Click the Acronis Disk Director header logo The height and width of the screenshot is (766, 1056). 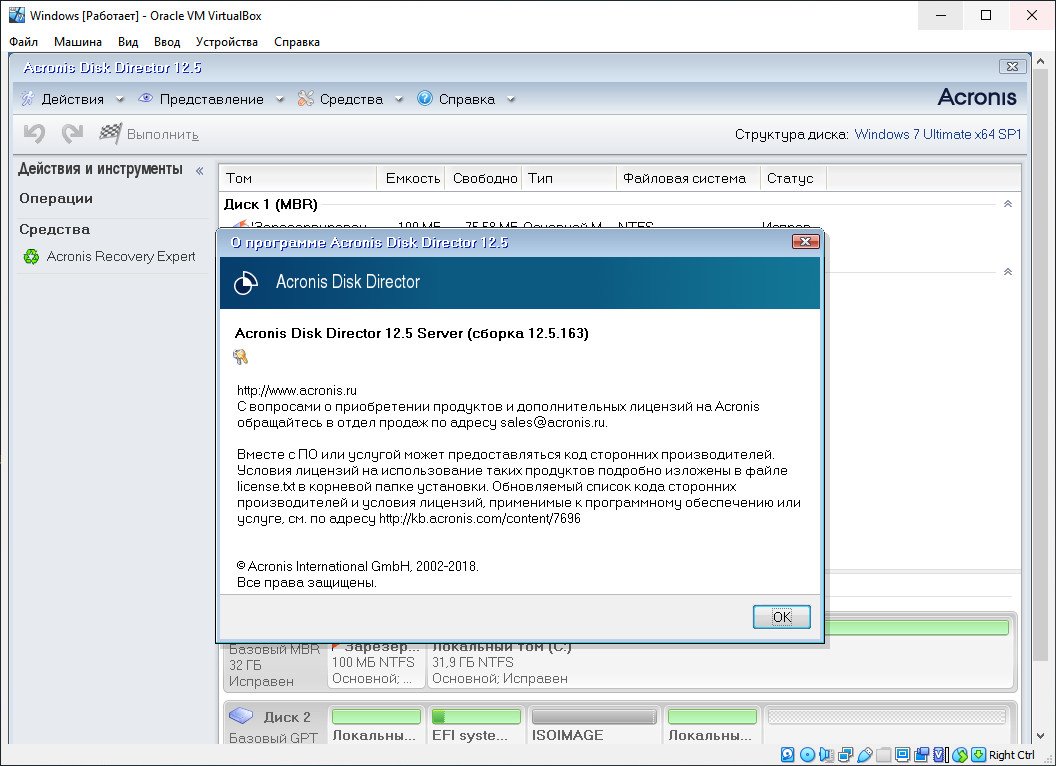(x=246, y=282)
